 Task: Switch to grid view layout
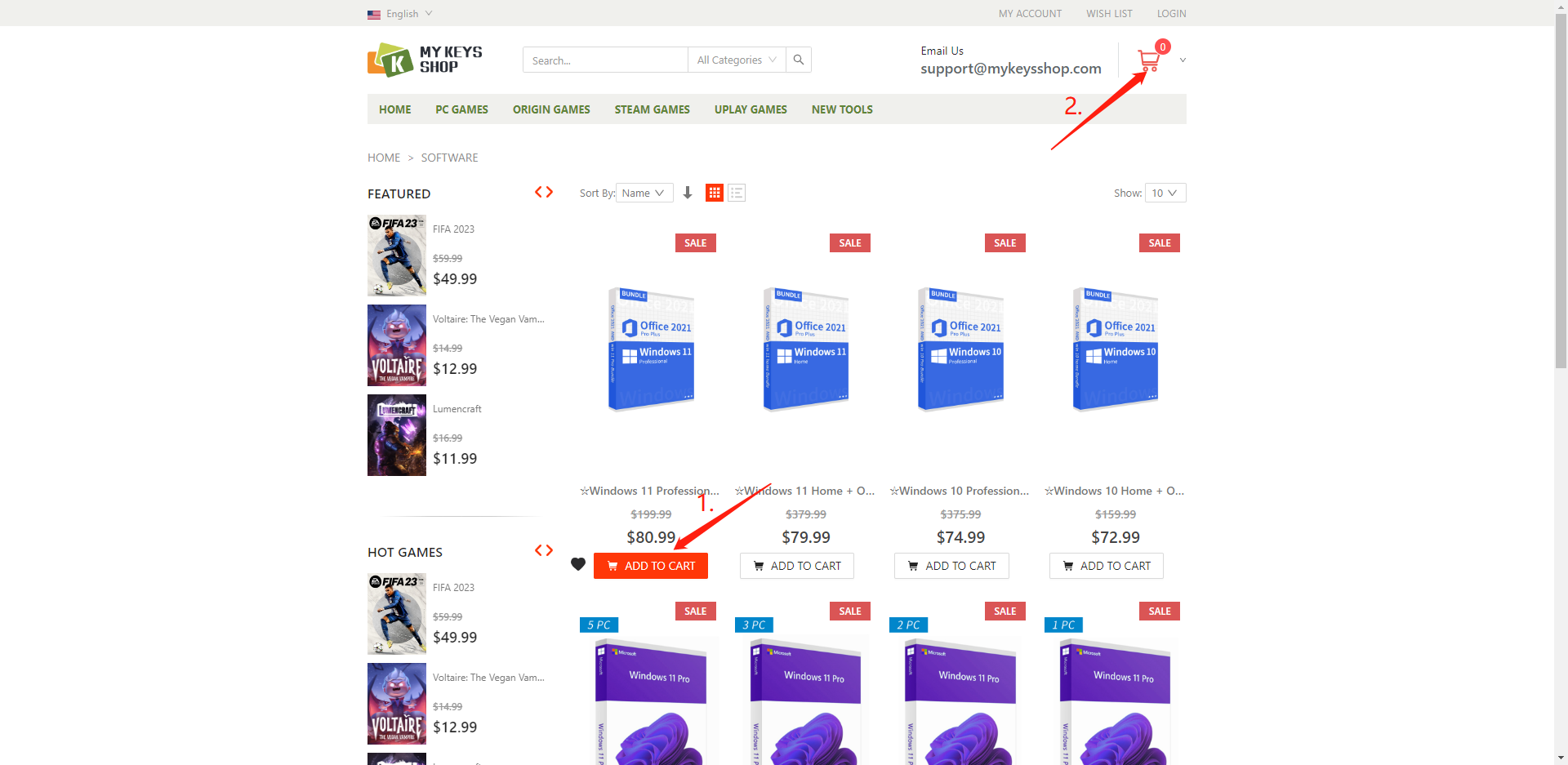click(715, 193)
